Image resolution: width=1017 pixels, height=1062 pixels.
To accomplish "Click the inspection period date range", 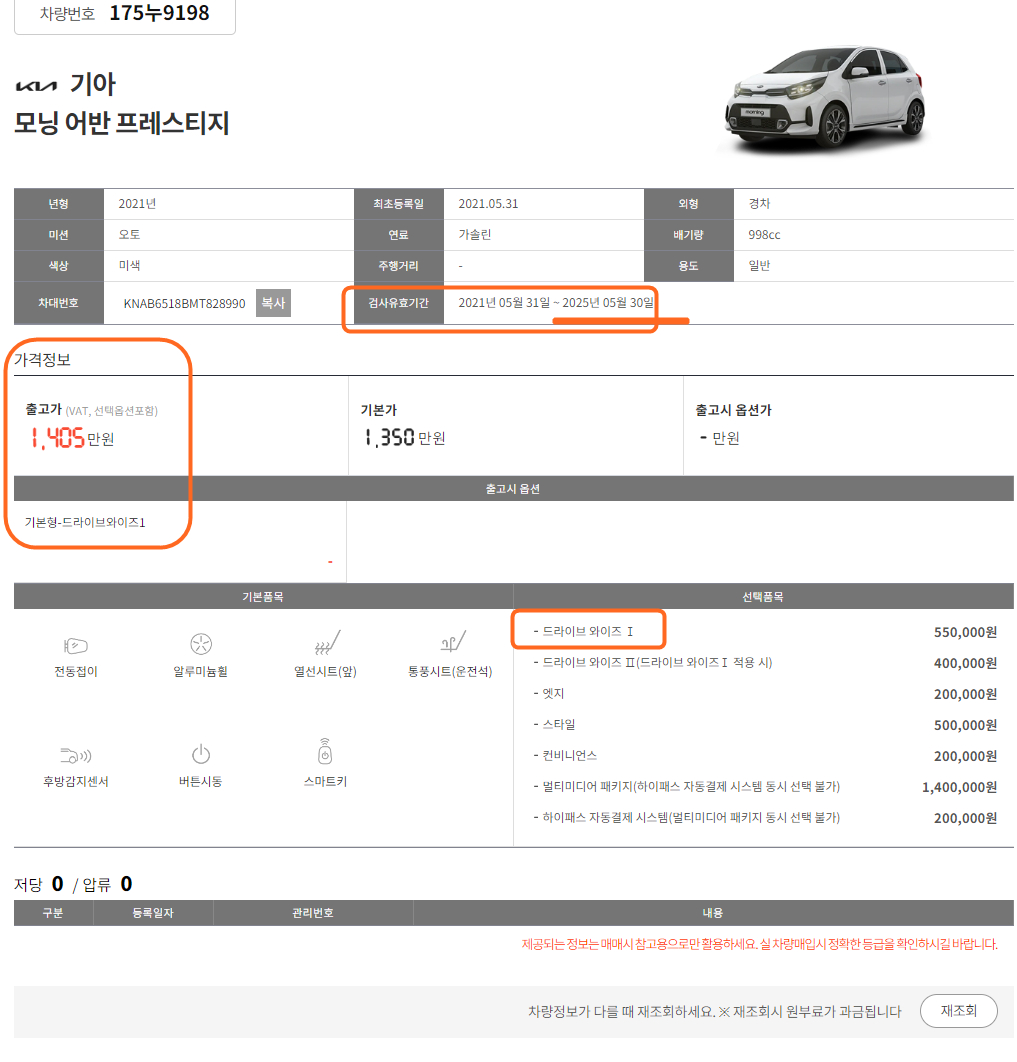I will tap(556, 303).
